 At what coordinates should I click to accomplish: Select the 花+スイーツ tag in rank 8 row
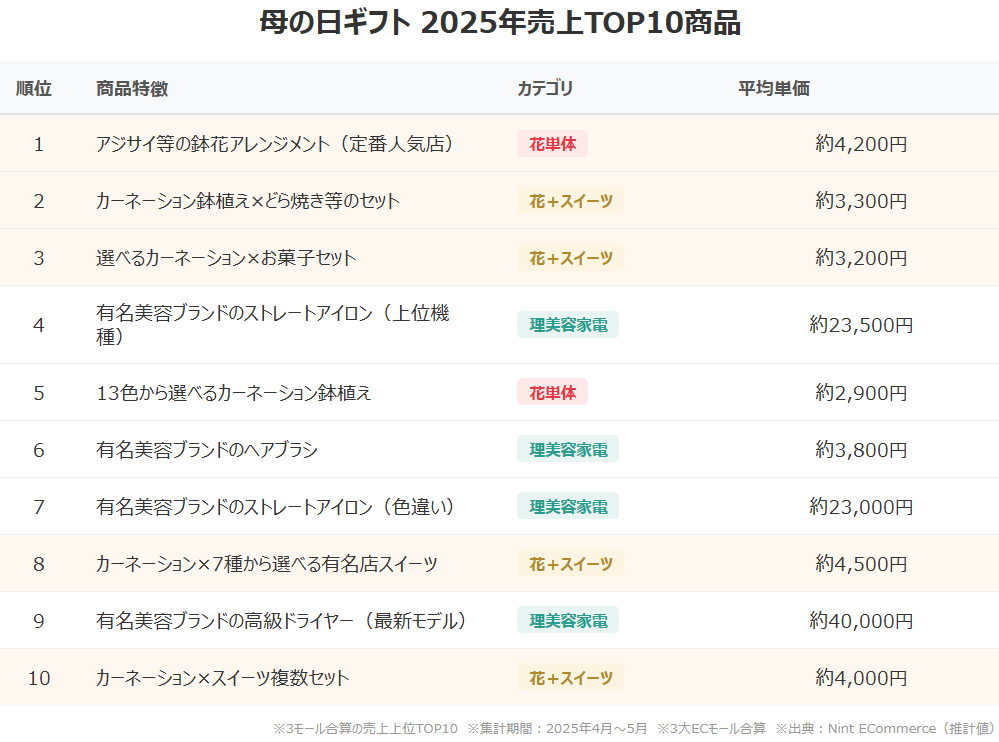coord(570,564)
